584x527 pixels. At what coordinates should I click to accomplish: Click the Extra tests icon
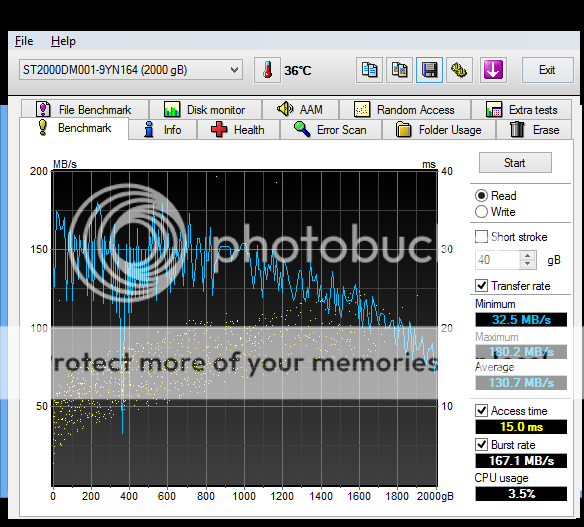tap(494, 109)
